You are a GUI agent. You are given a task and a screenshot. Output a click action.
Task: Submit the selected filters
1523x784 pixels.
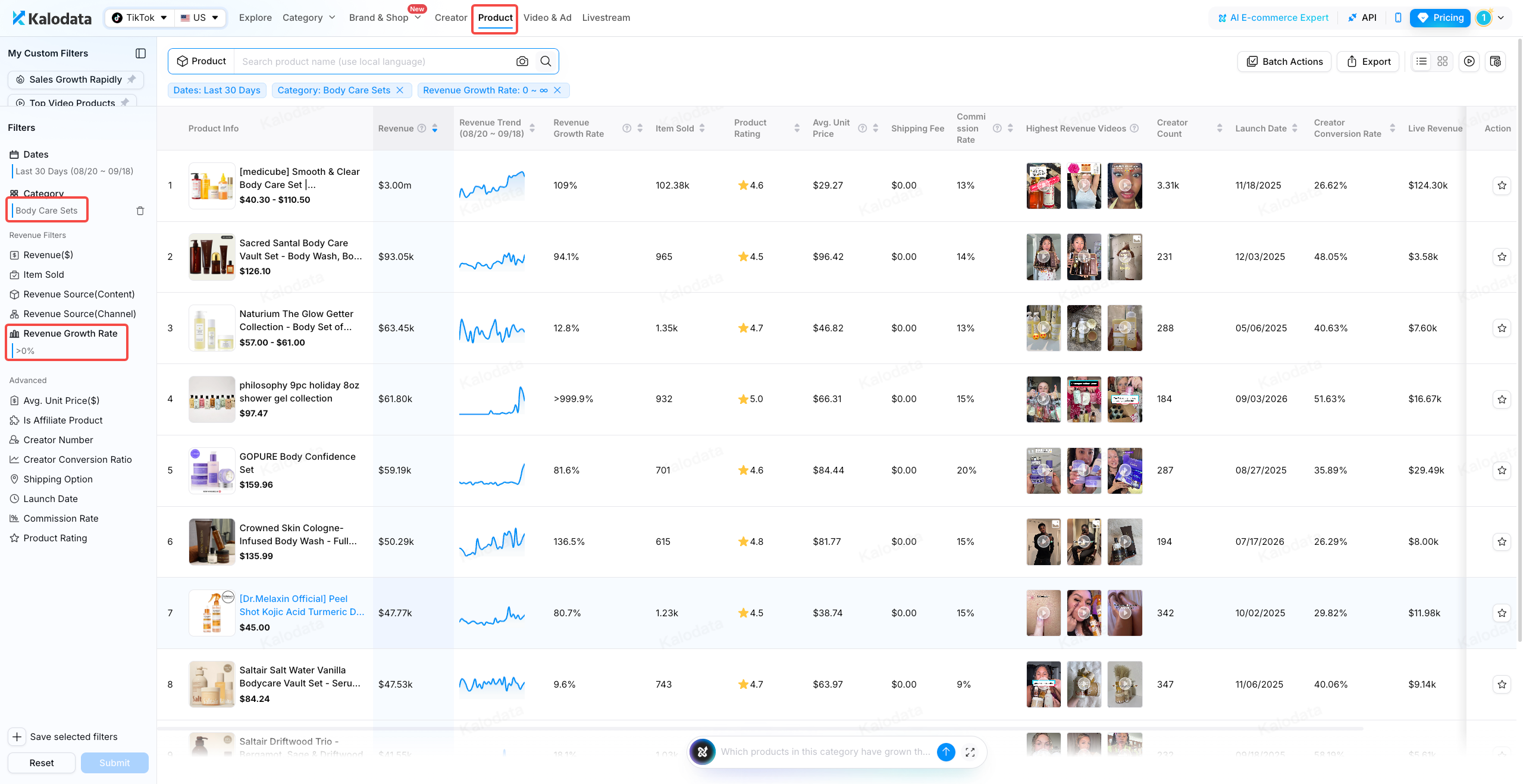pos(115,763)
